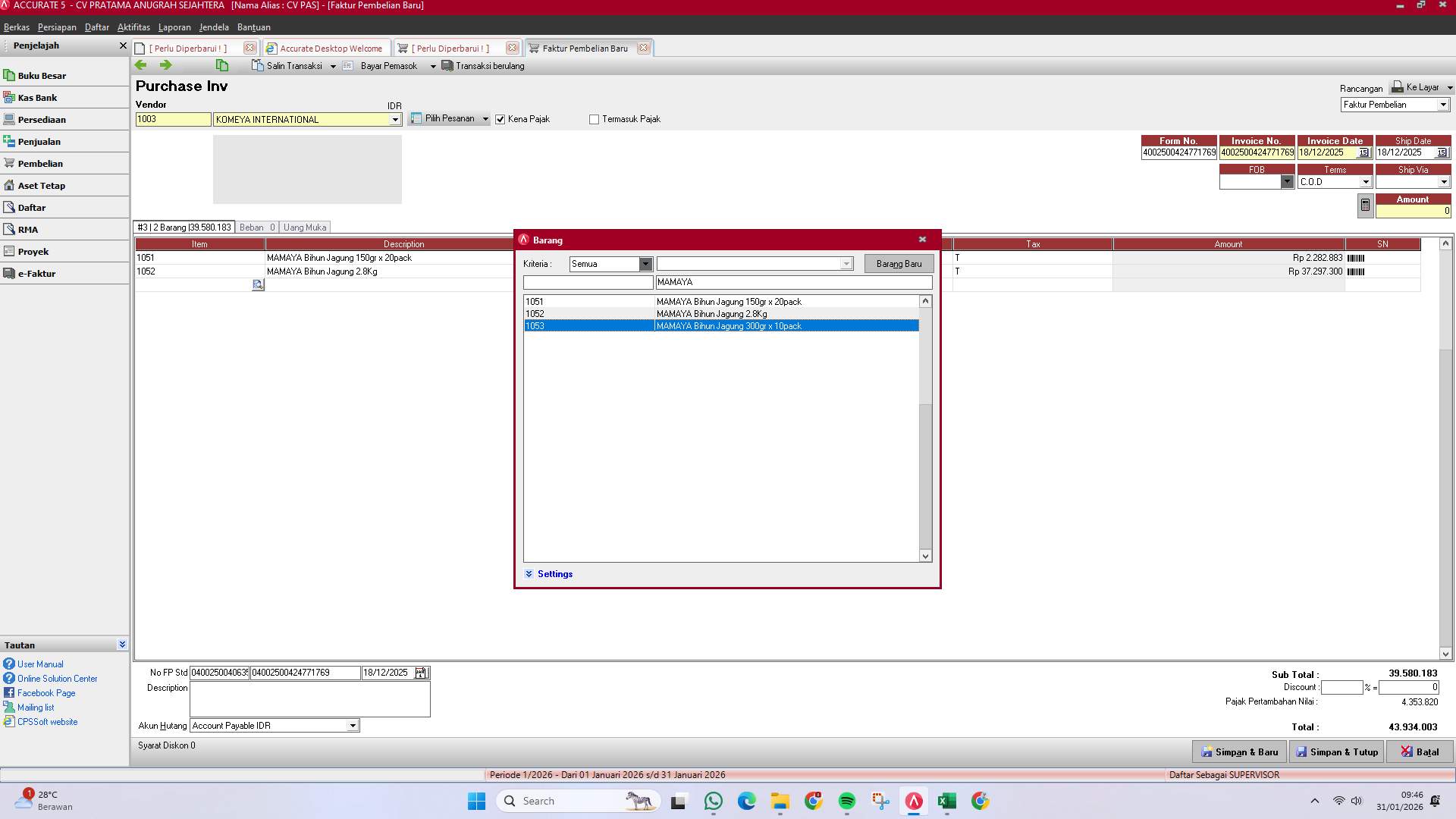Launch WhatsApp from the taskbar
1456x819 pixels.
[x=713, y=801]
